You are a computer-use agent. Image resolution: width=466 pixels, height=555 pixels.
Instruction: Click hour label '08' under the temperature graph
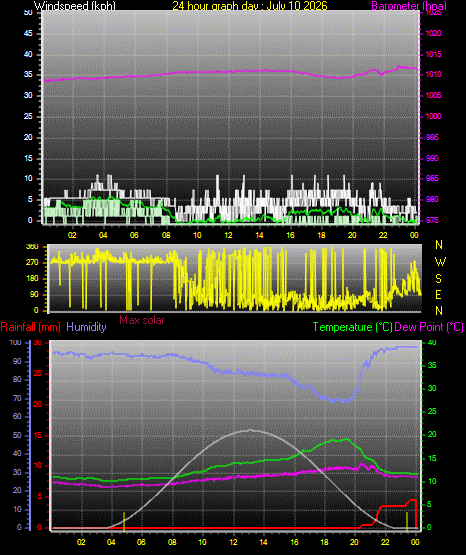[172, 542]
